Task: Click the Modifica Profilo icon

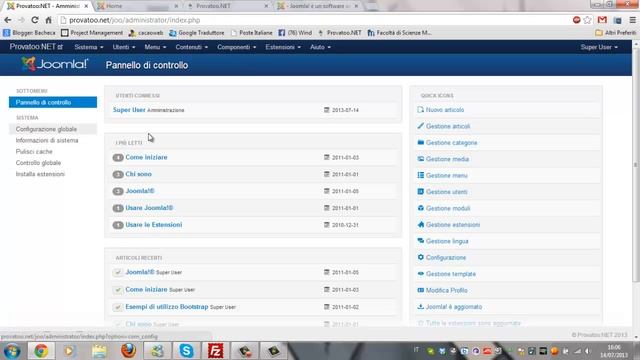Action: (x=421, y=290)
